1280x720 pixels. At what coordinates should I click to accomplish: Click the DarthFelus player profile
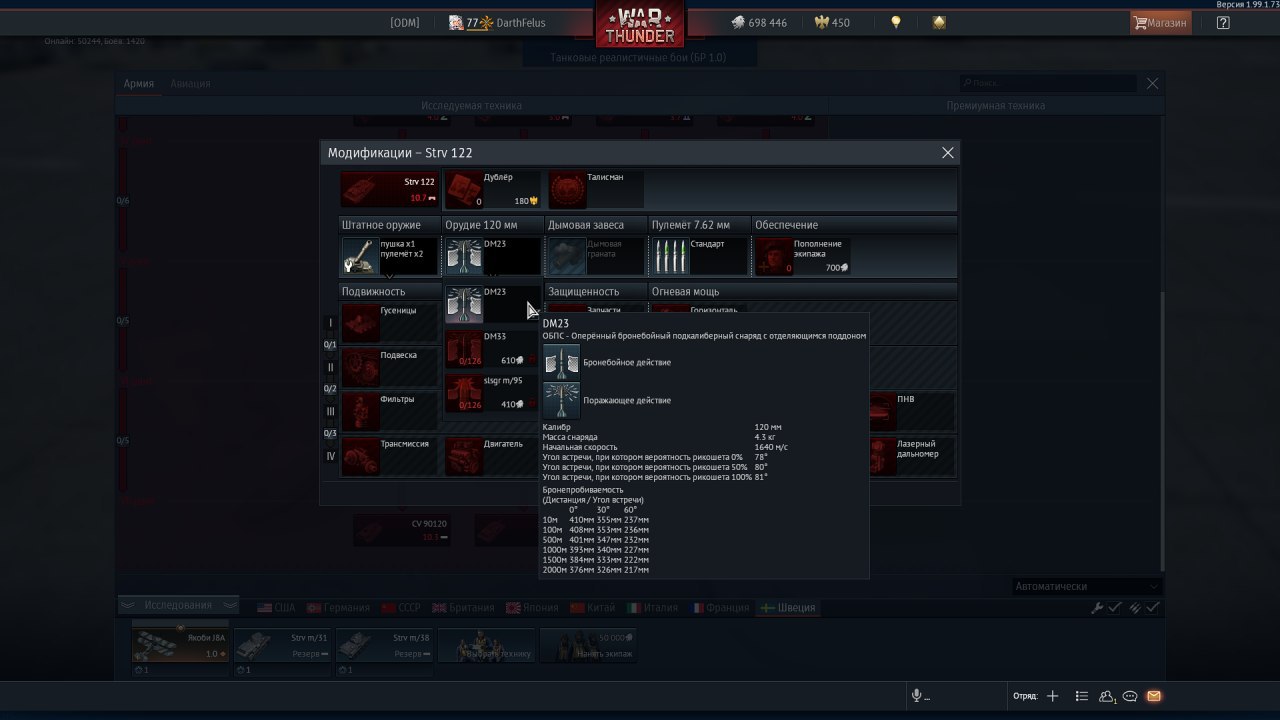(x=497, y=22)
